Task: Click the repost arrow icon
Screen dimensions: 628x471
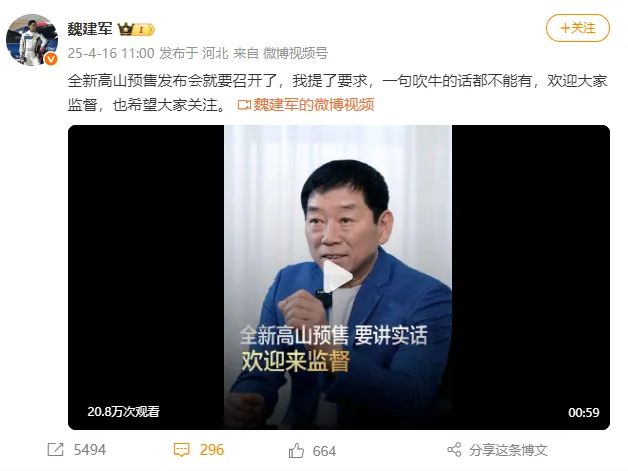Action: click(x=55, y=449)
